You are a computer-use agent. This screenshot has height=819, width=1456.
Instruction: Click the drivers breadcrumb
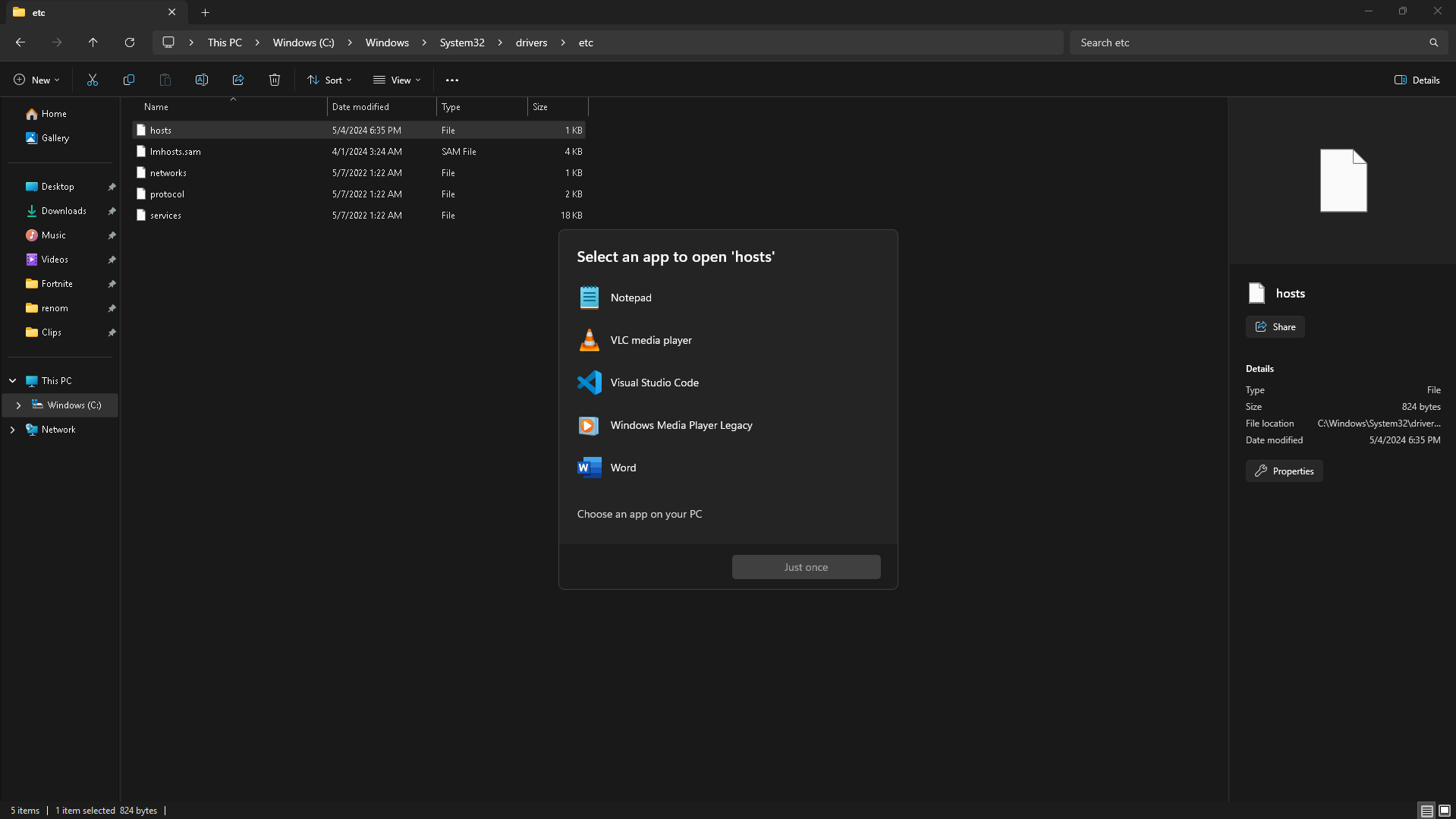pyautogui.click(x=531, y=43)
